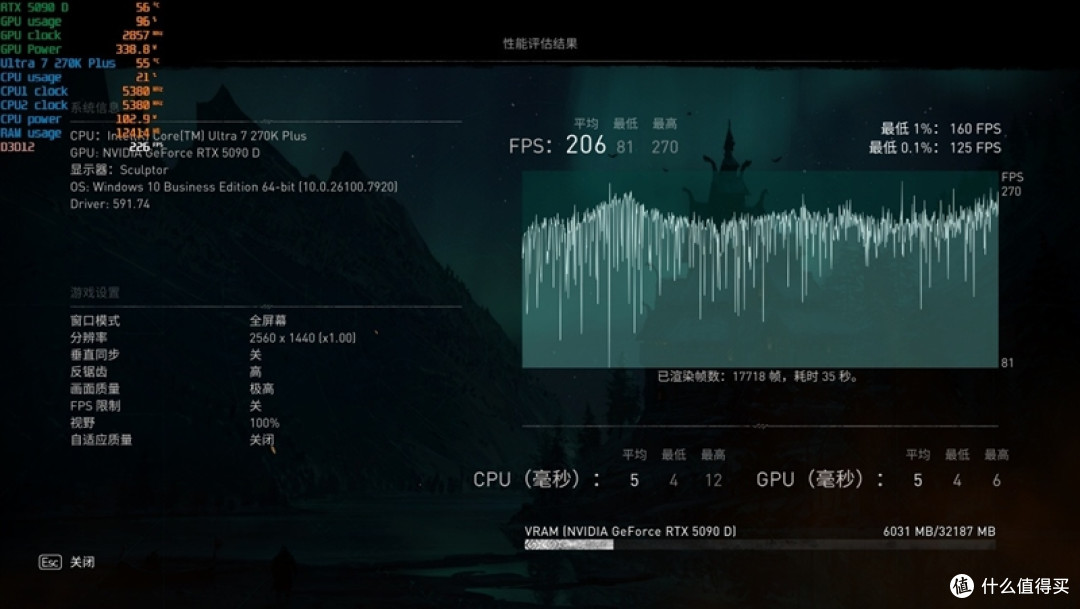
Task: Click the 关闭 adaptive quality value
Action: click(262, 440)
